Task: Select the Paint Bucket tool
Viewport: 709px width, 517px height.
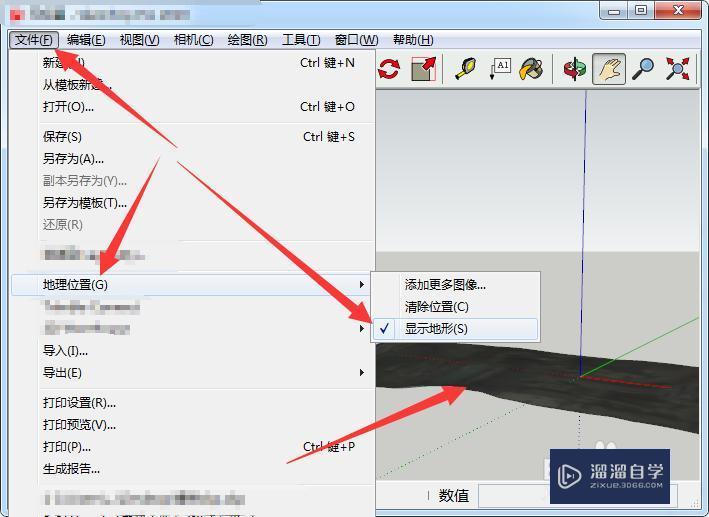Action: (x=532, y=69)
